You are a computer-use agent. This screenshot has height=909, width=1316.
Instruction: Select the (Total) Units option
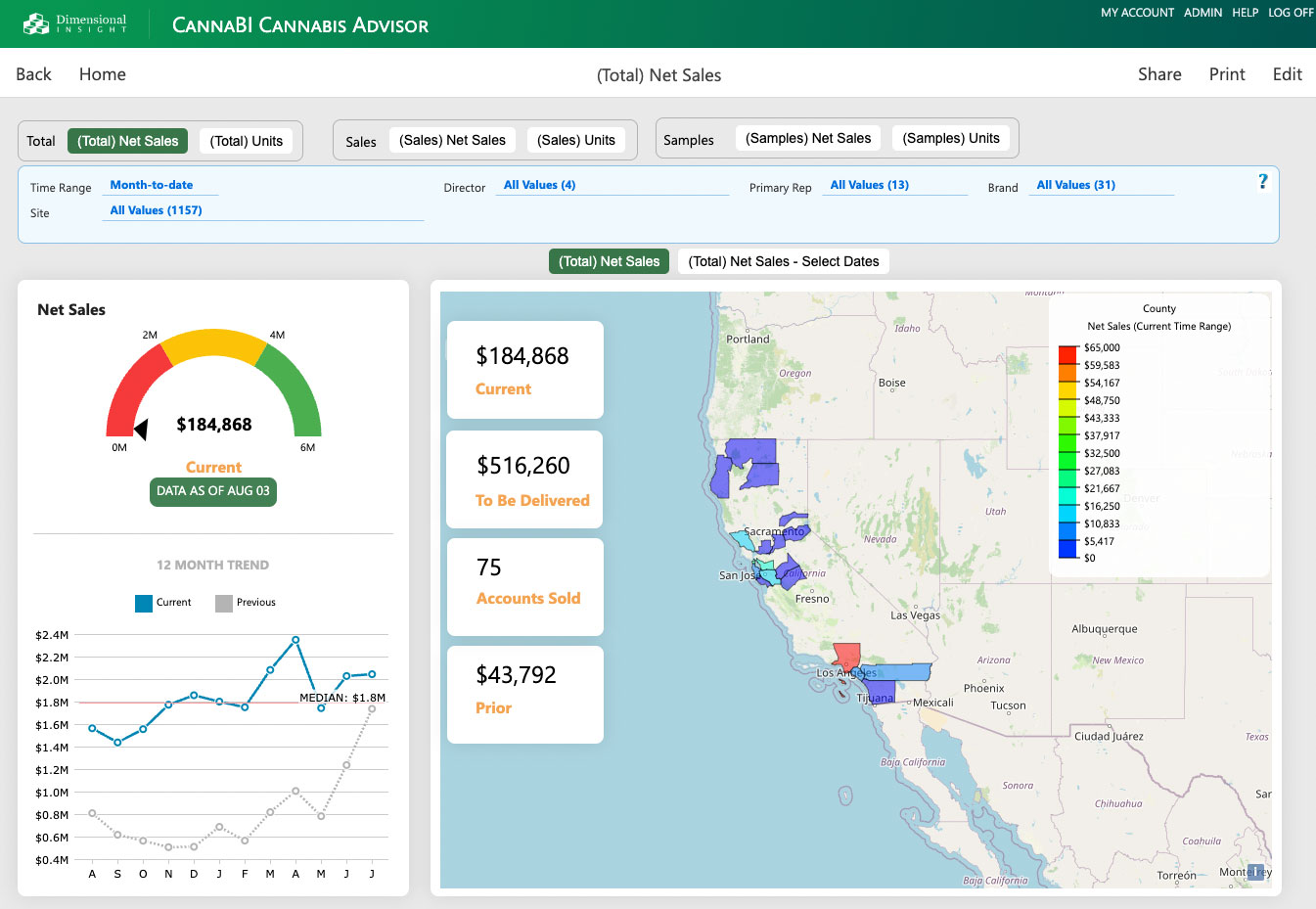(x=247, y=141)
